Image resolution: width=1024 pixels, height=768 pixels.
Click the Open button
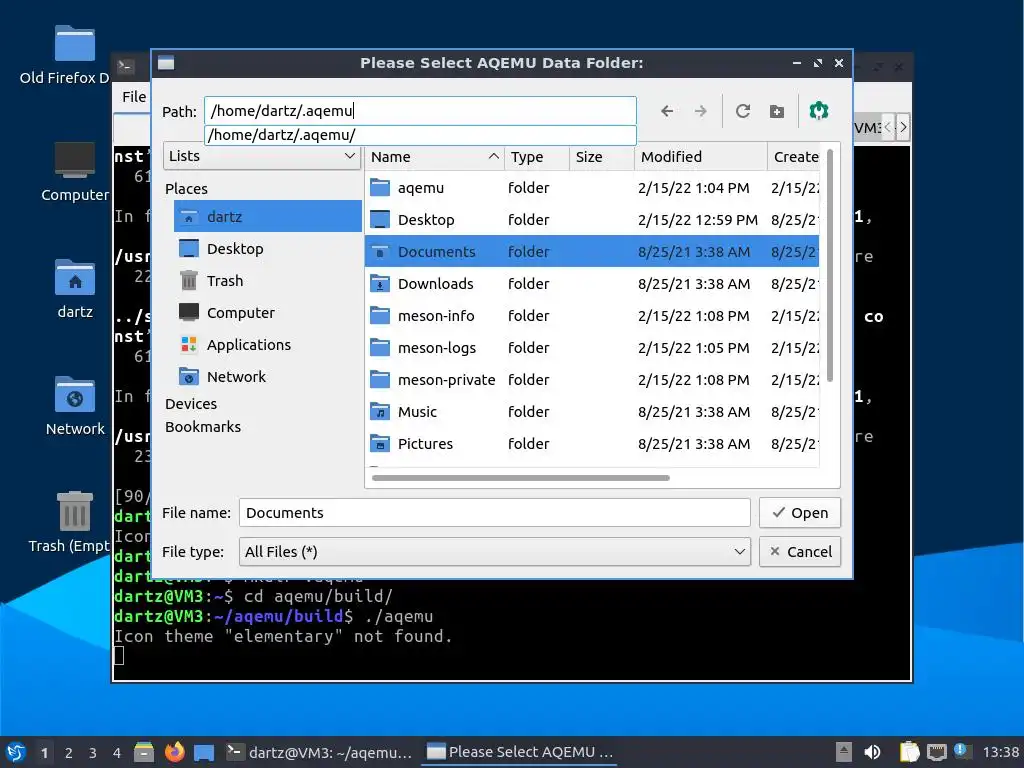tap(799, 513)
